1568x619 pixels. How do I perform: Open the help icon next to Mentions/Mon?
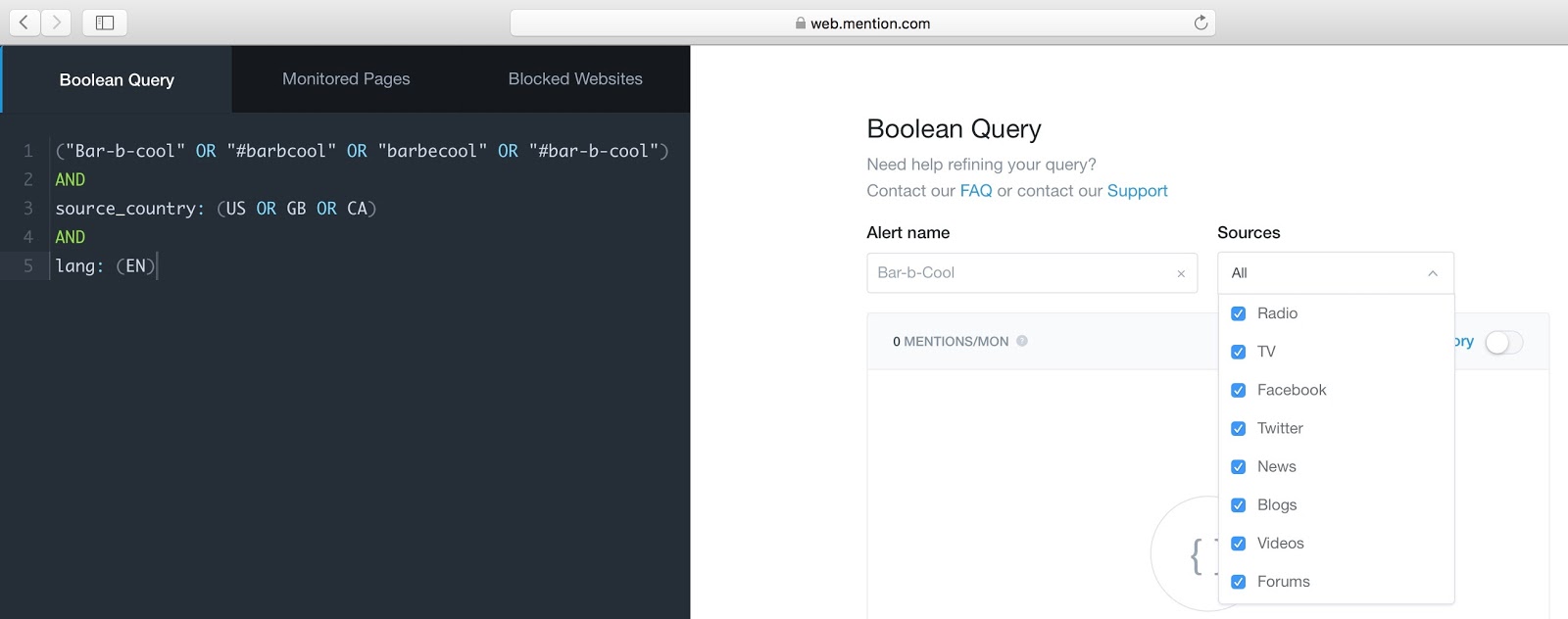point(1022,341)
